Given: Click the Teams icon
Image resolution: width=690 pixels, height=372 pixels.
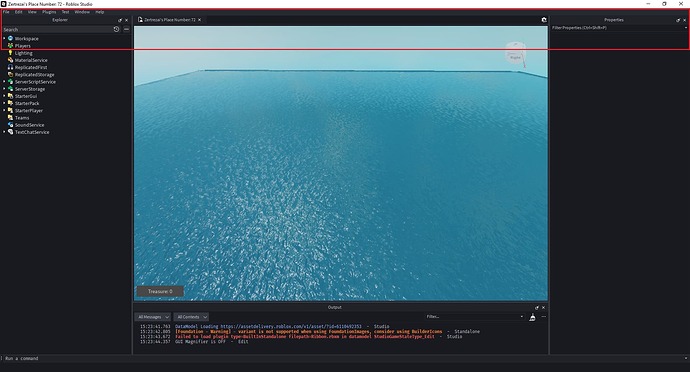Looking at the screenshot, I should 11,118.
